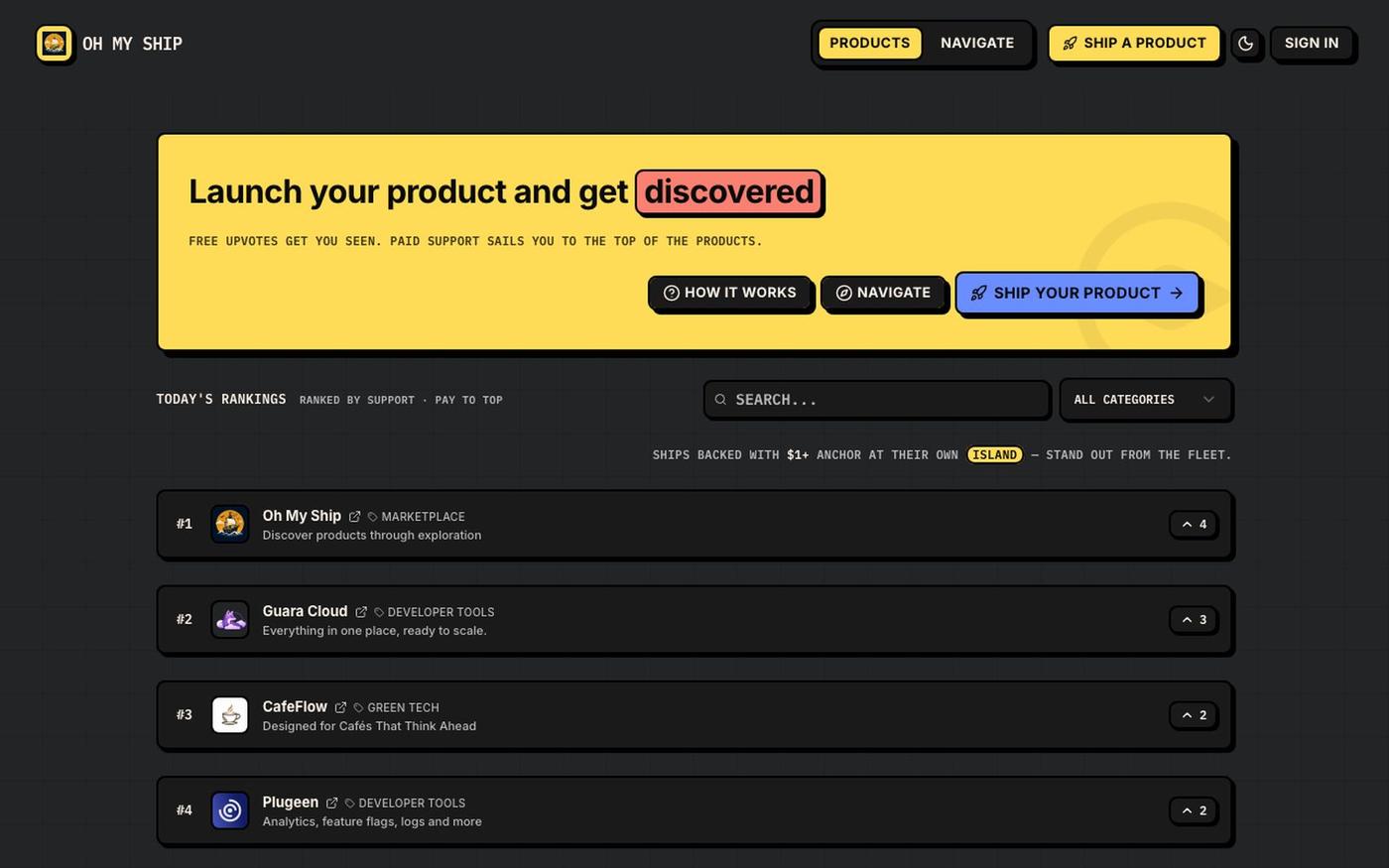Click 'Discover products through exploration' description

(x=372, y=535)
